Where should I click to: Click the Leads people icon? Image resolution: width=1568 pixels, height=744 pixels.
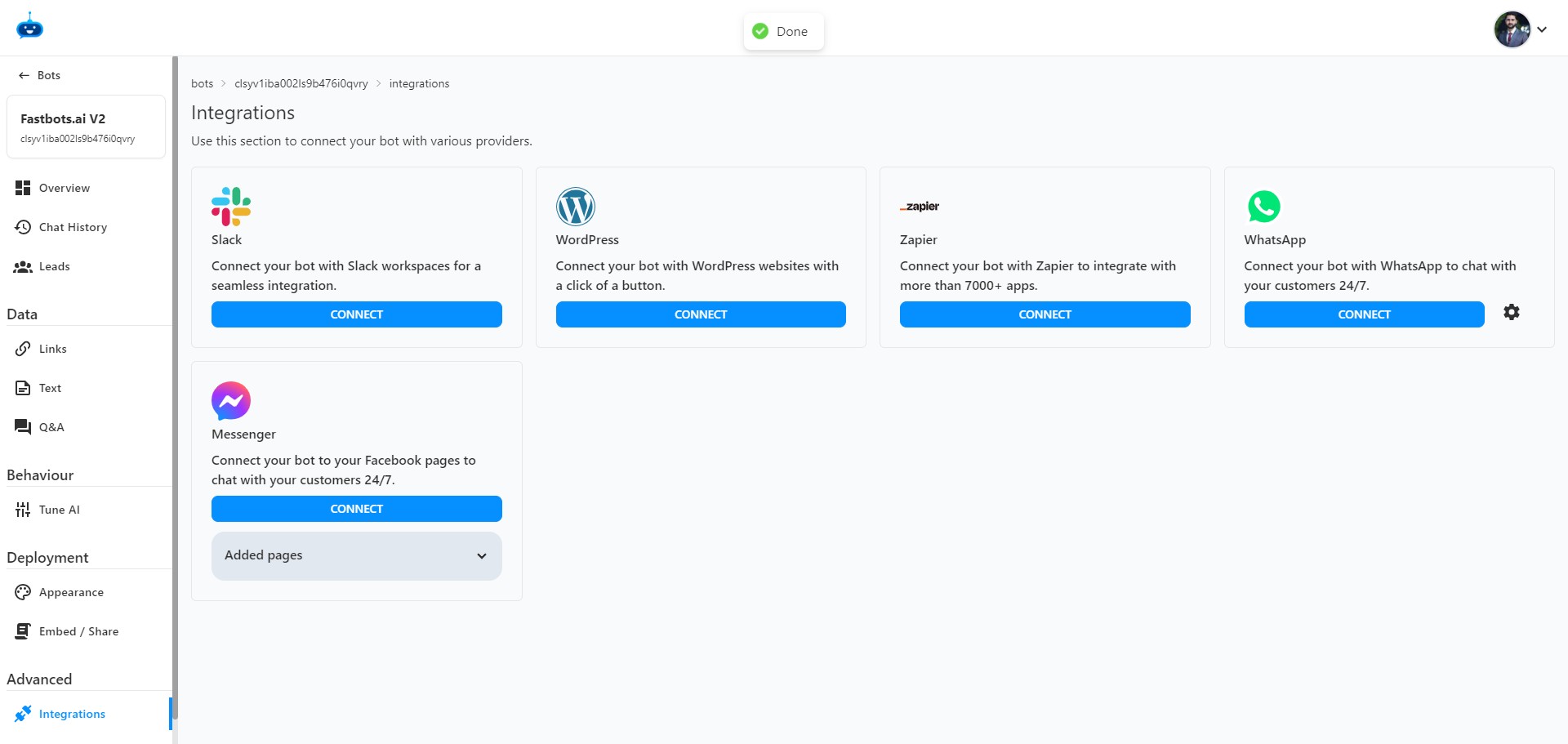click(x=23, y=266)
